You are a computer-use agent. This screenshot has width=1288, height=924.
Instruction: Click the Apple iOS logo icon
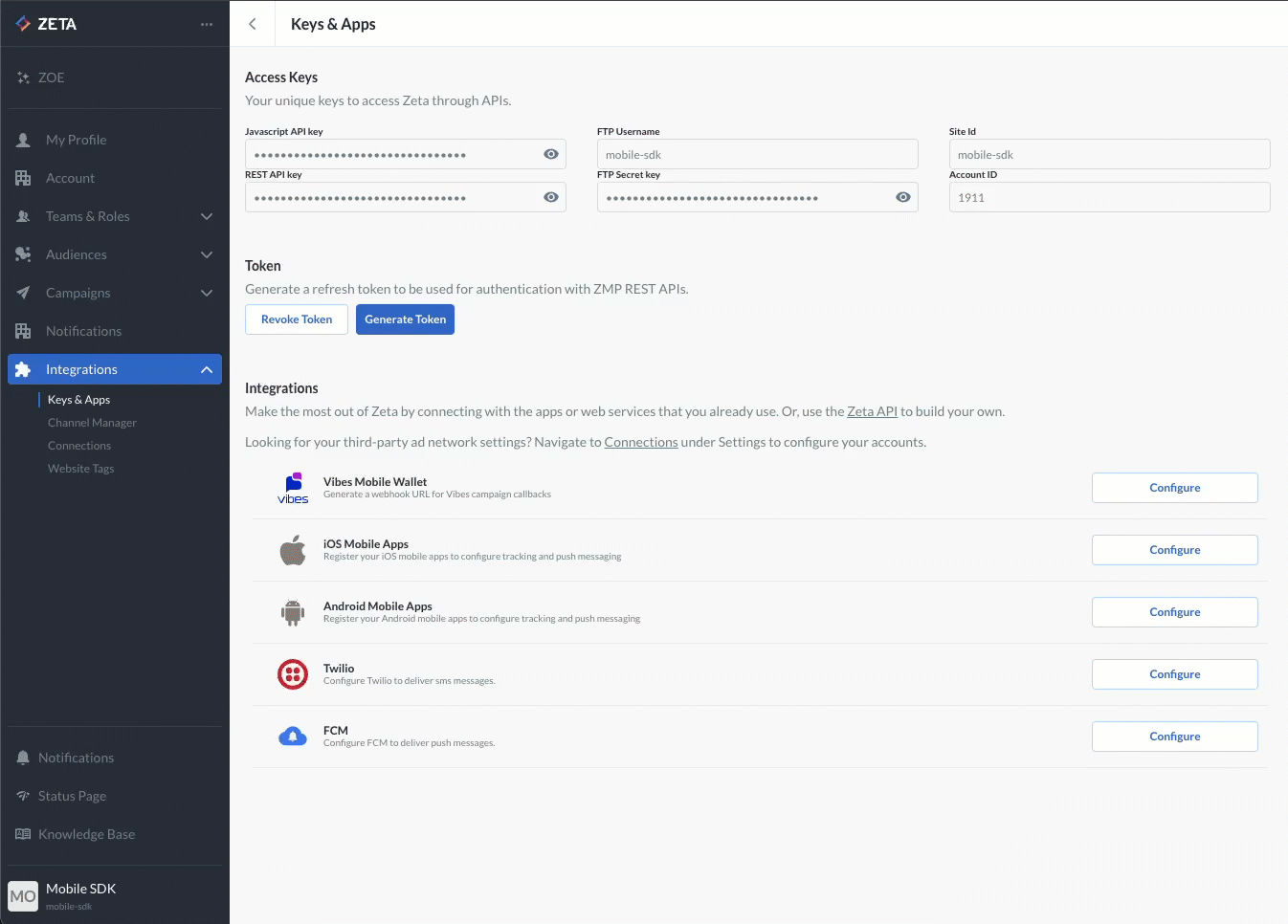tap(293, 550)
